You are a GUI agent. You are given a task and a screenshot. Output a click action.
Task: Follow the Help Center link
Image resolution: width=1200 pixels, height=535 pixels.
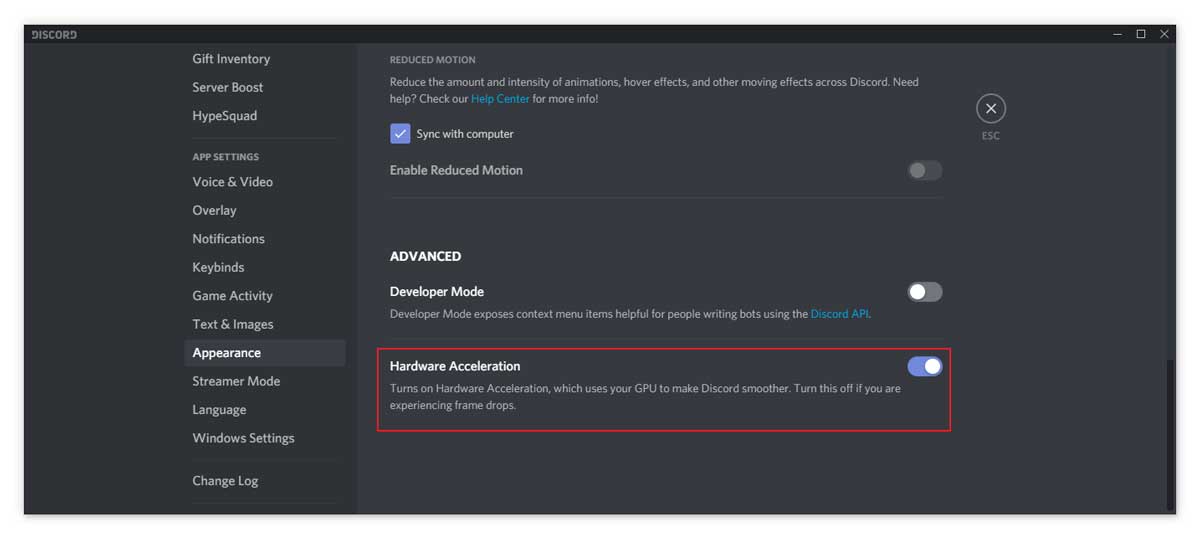tap(500, 99)
